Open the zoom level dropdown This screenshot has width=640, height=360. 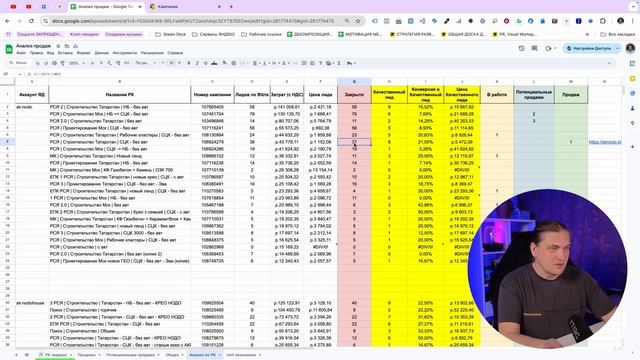pyautogui.click(x=77, y=63)
